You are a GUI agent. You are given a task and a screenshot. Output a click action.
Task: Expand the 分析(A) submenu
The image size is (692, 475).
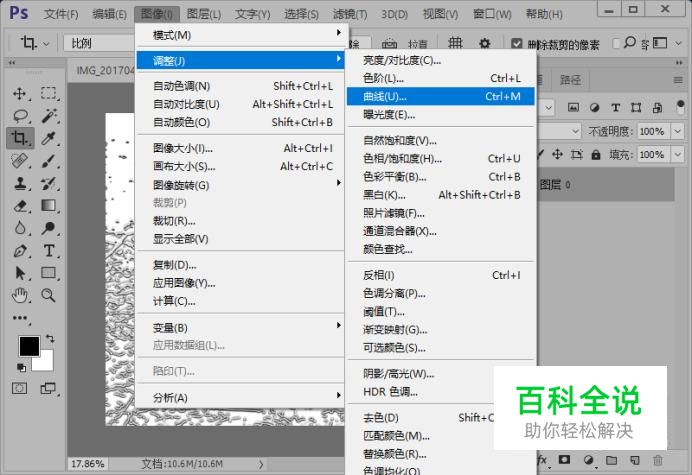tap(241, 397)
